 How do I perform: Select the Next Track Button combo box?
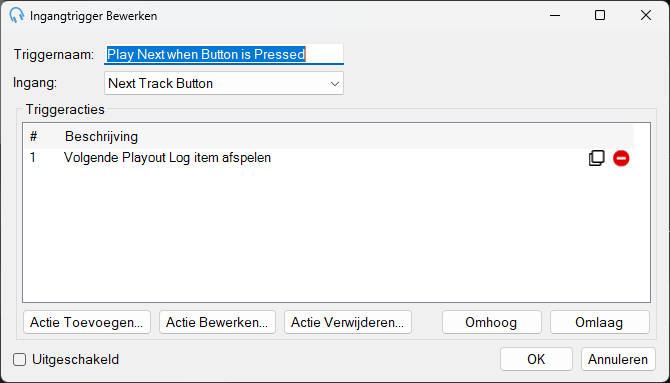[x=224, y=83]
